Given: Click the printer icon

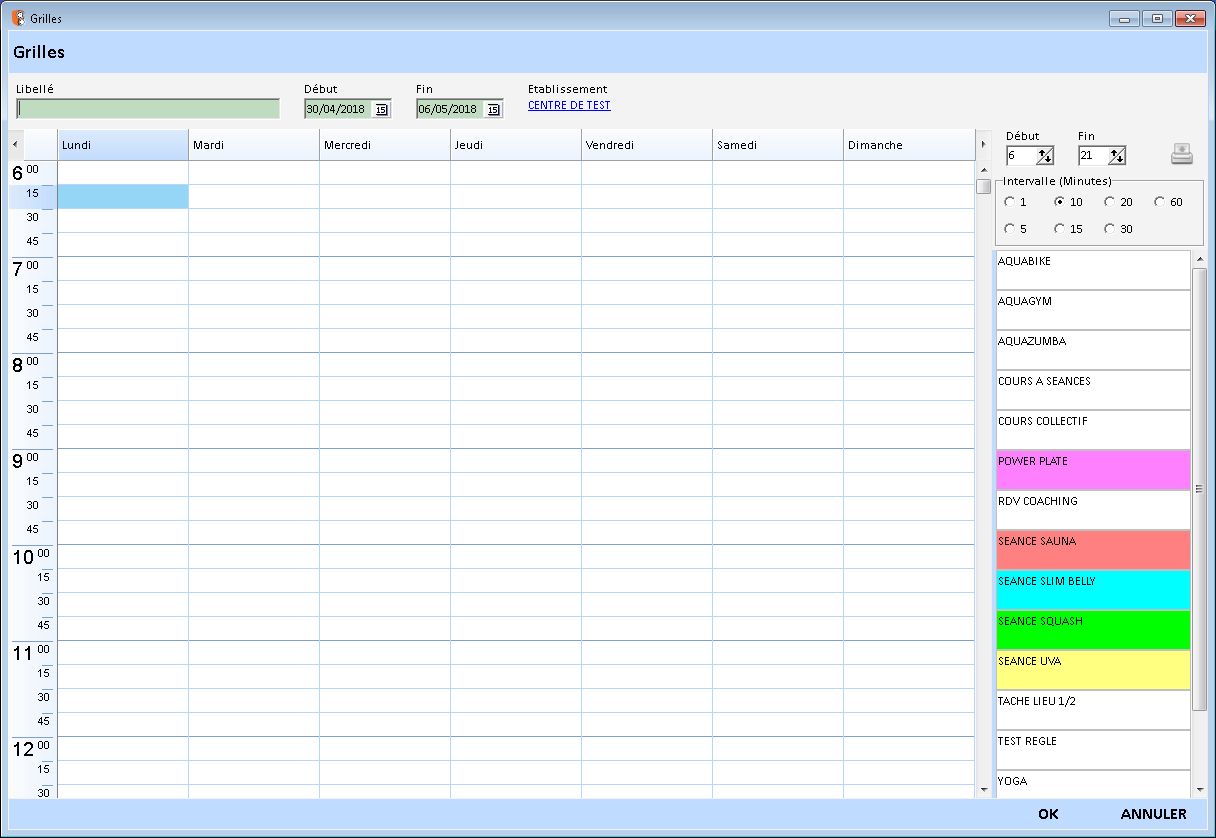Looking at the screenshot, I should tap(1182, 154).
